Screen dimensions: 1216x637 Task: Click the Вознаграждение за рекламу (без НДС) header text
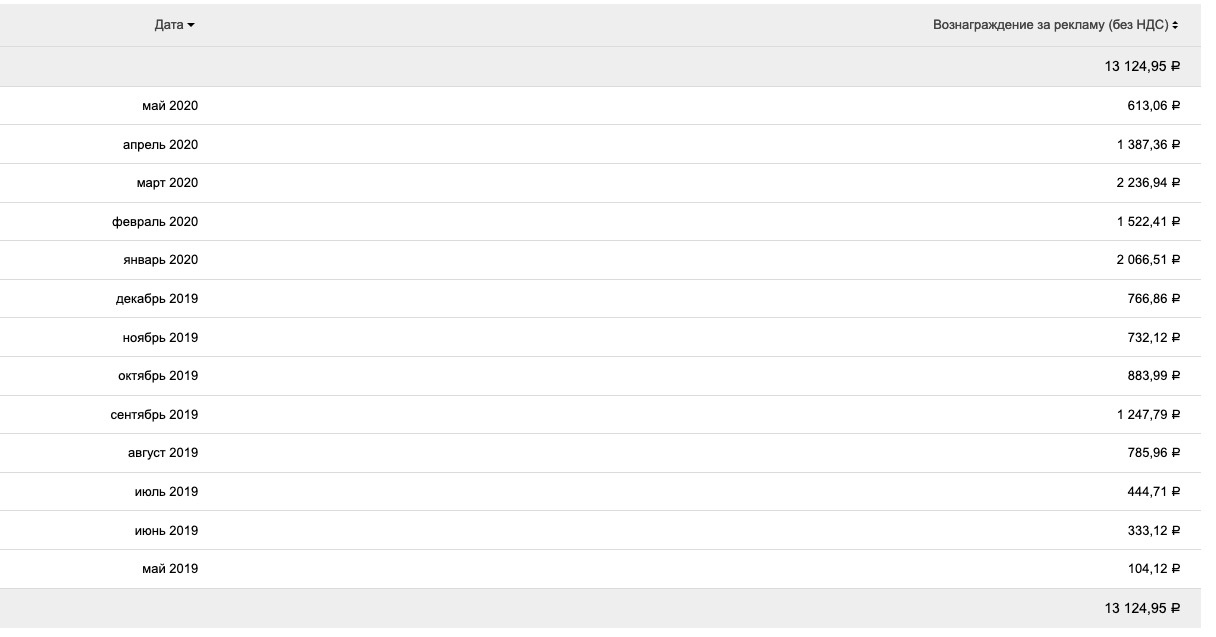click(x=1050, y=25)
